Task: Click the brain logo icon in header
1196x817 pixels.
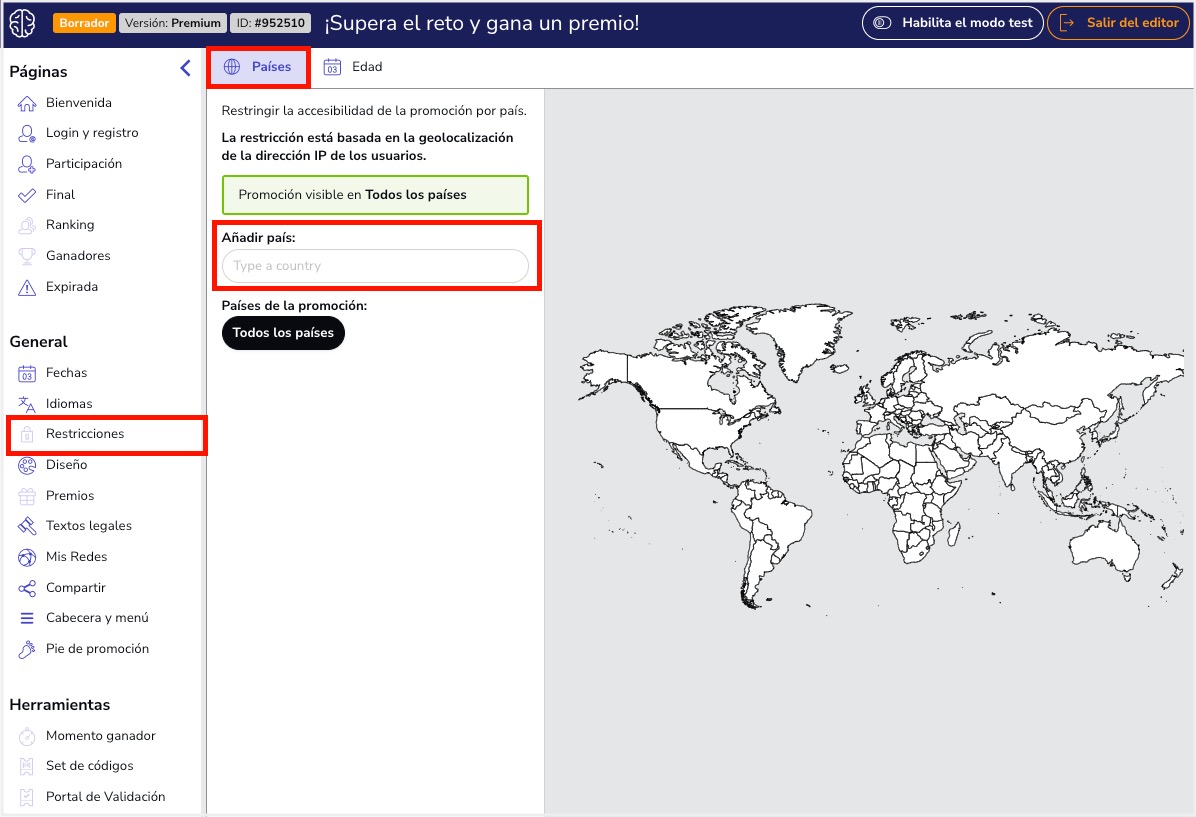Action: pyautogui.click(x=22, y=23)
